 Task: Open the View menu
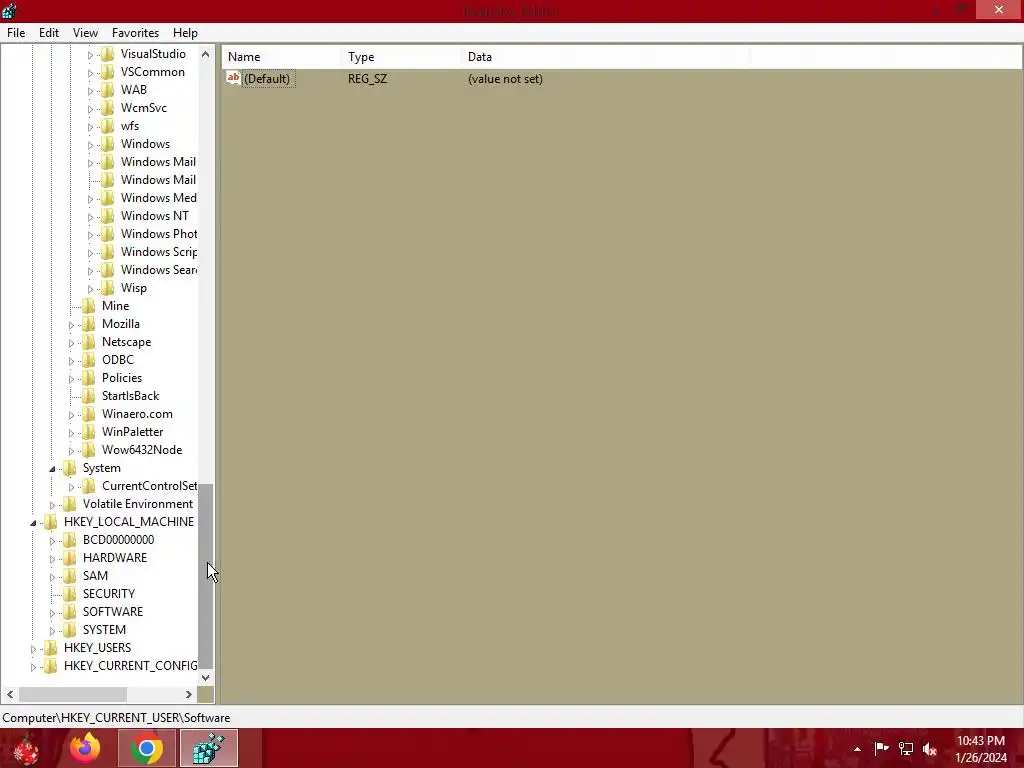pos(86,33)
